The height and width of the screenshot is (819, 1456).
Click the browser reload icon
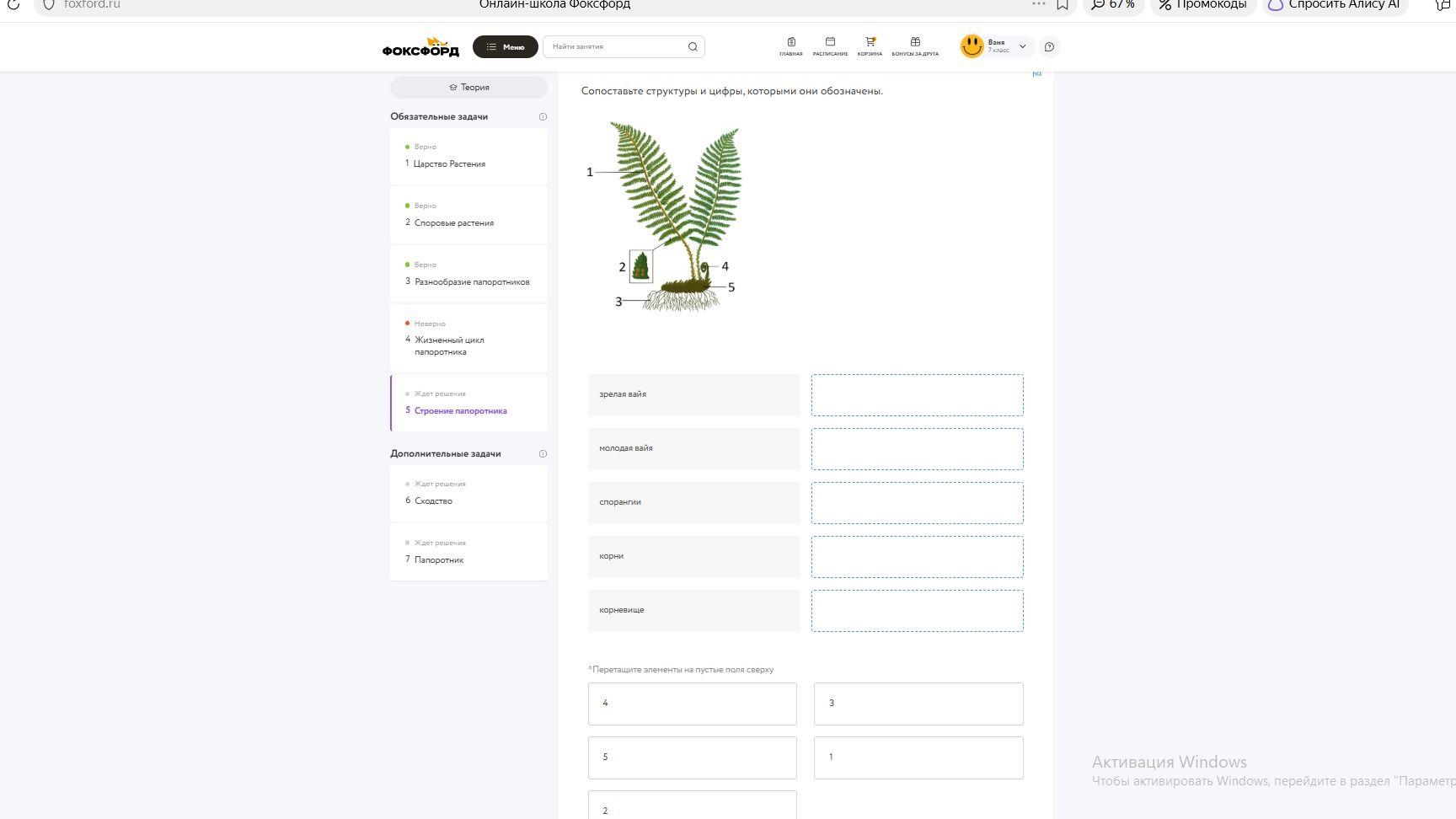coord(13,4)
